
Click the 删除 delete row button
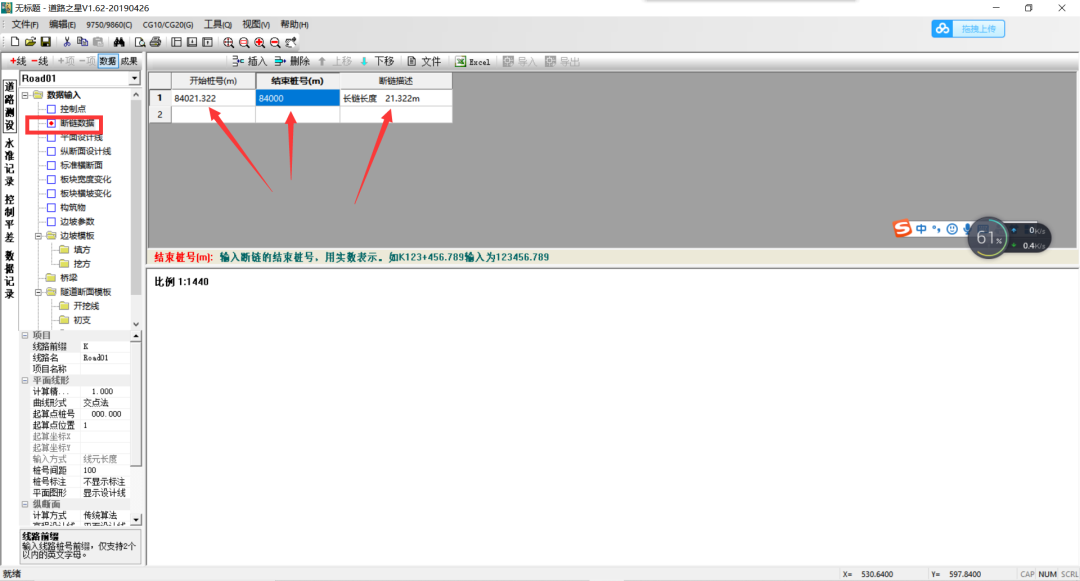coord(292,61)
